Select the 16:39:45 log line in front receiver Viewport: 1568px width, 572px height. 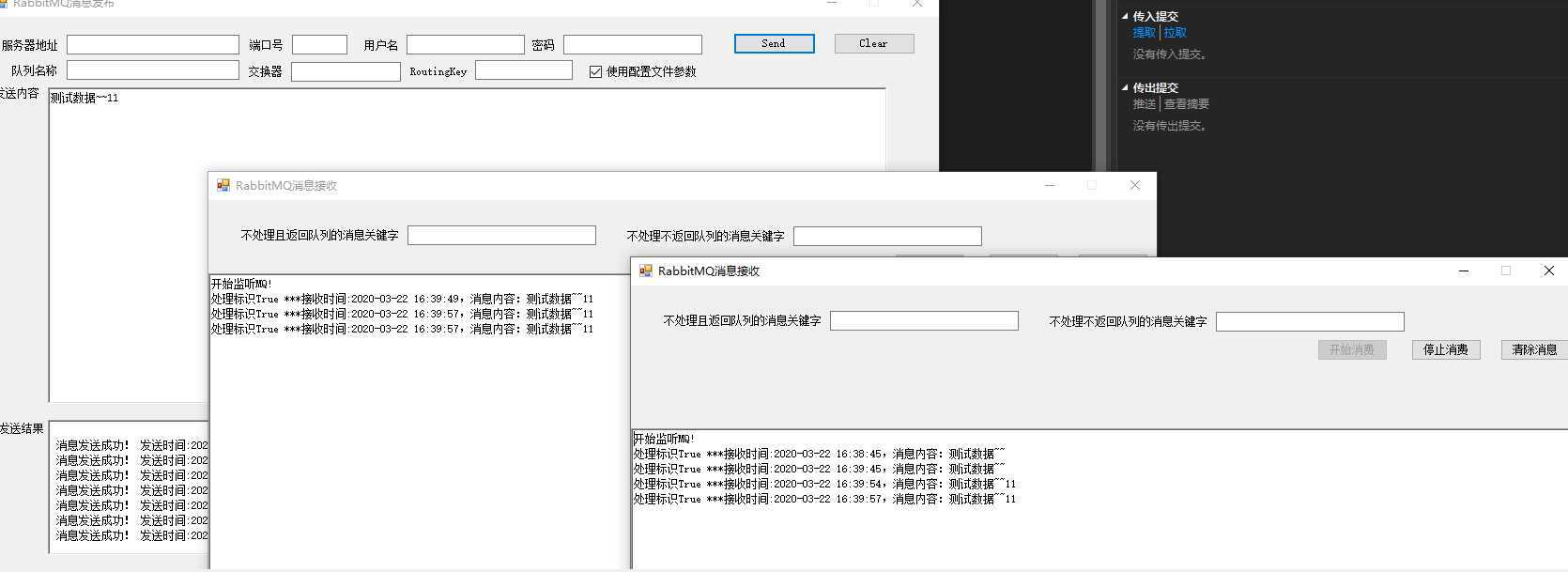(820, 469)
